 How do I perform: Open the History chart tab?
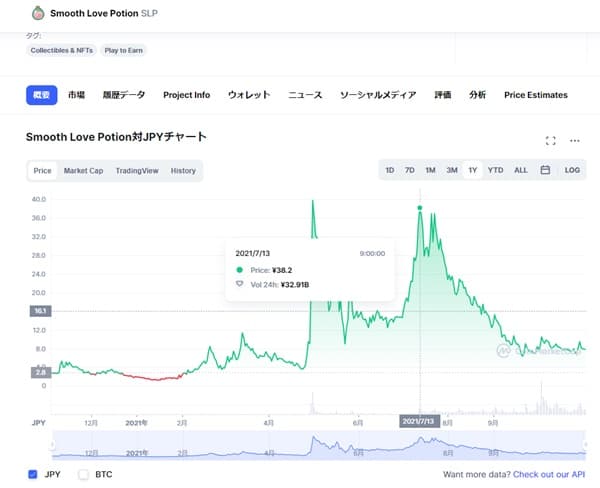tap(183, 171)
